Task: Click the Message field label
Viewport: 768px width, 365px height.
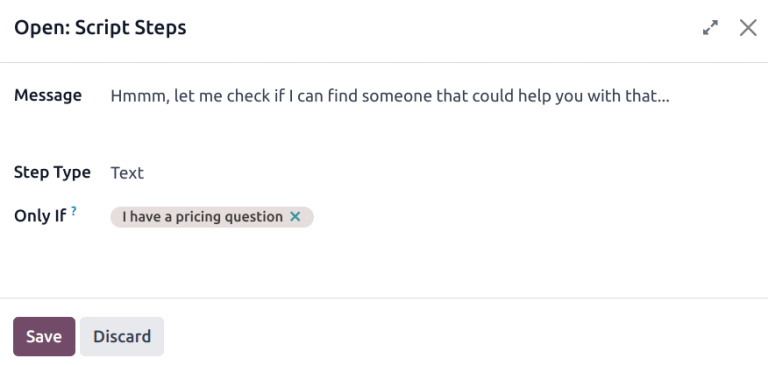Action: tap(48, 95)
